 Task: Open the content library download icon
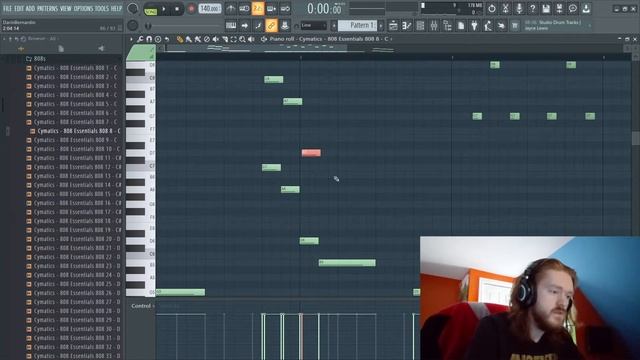point(586,8)
